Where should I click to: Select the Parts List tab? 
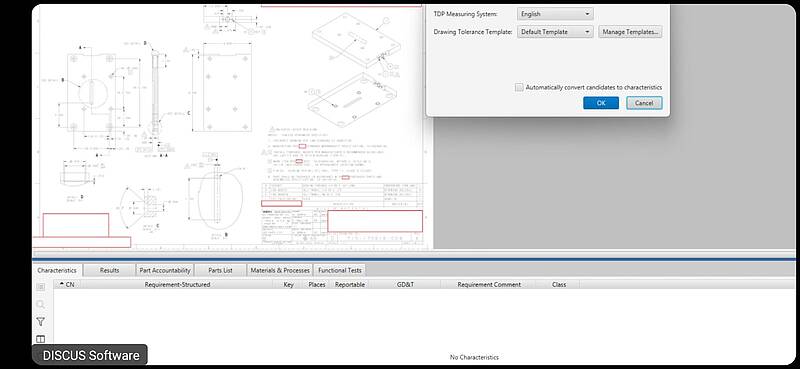[x=220, y=270]
